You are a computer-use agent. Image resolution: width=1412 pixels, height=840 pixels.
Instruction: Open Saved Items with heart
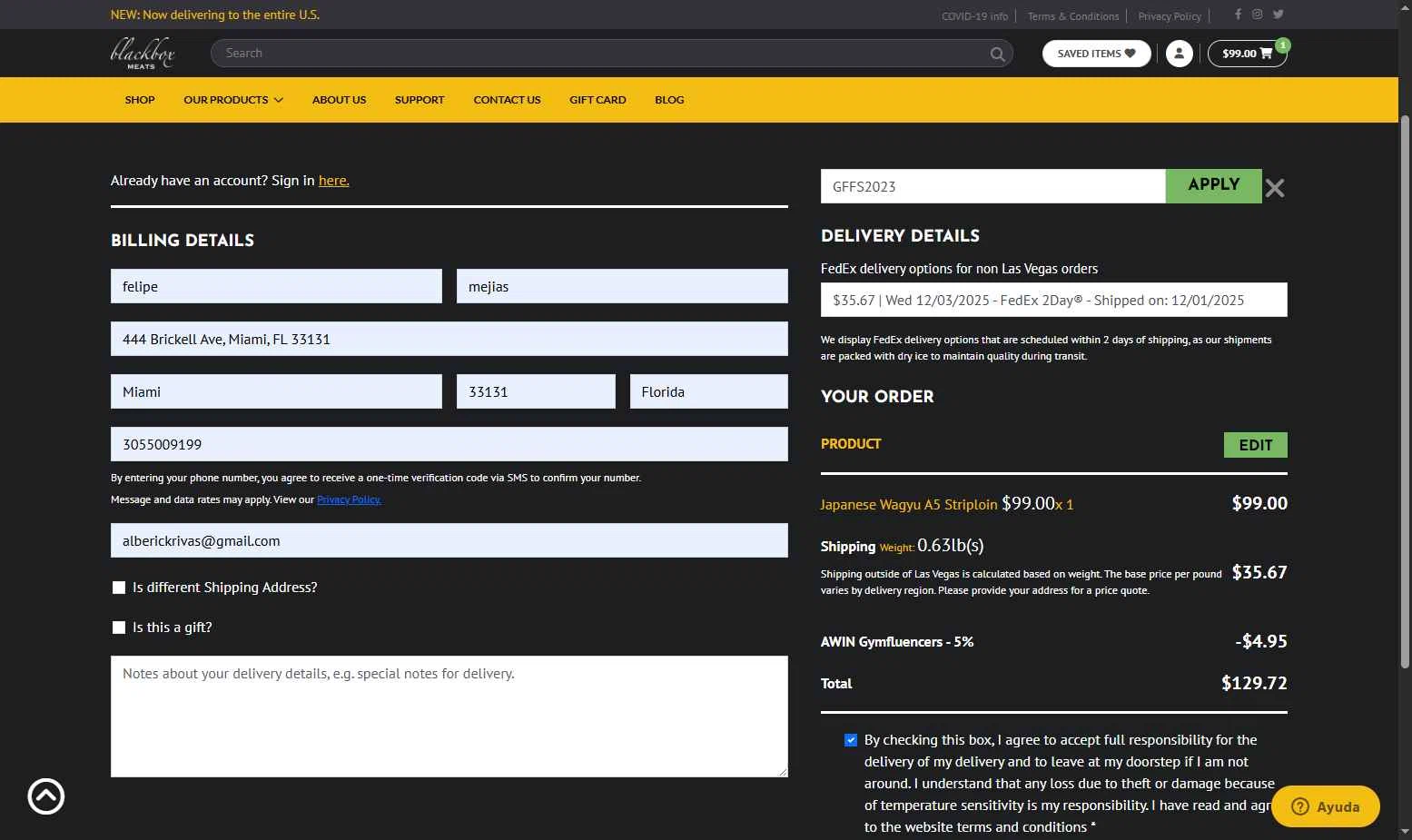1097,54
